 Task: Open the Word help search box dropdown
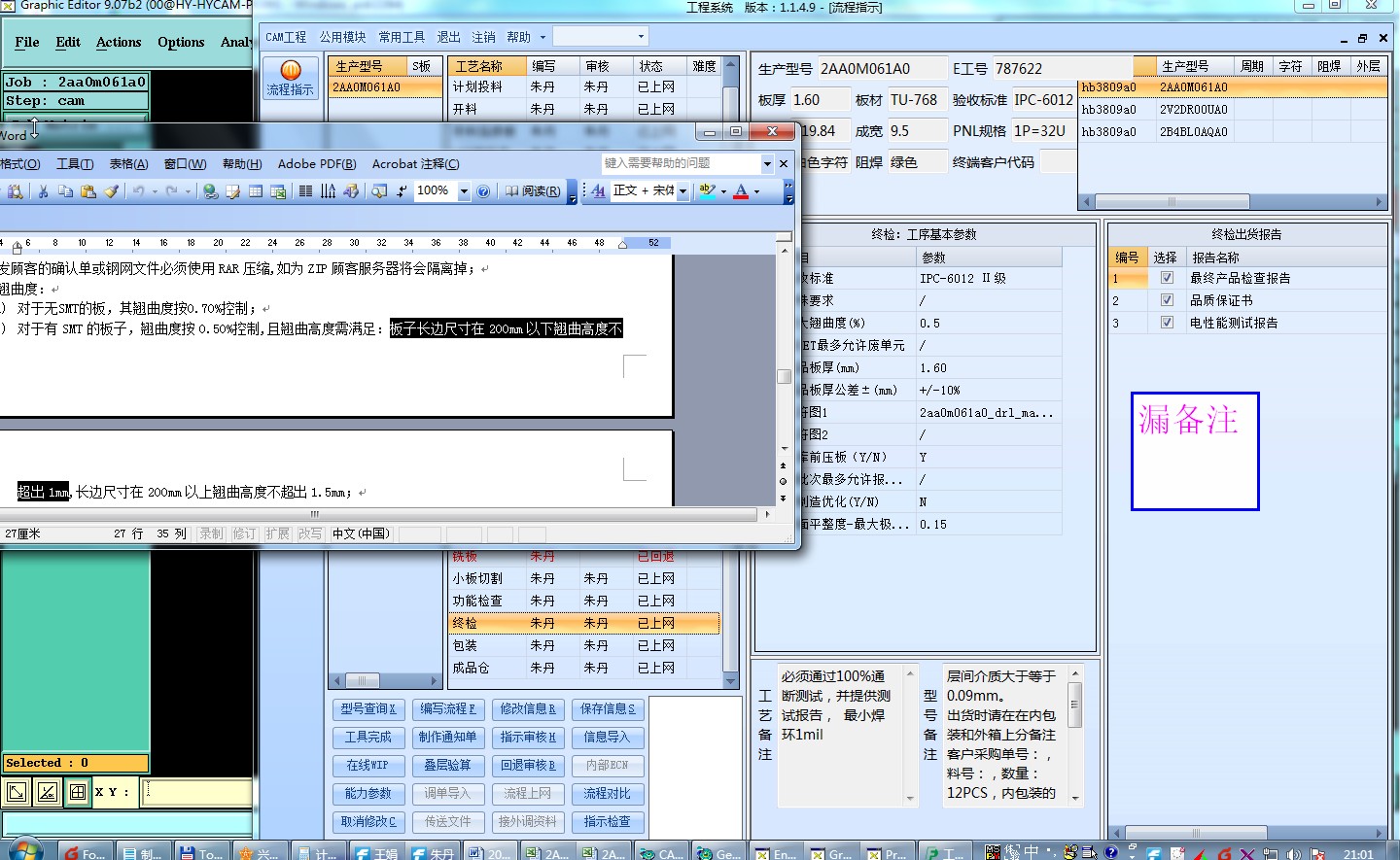pos(767,163)
